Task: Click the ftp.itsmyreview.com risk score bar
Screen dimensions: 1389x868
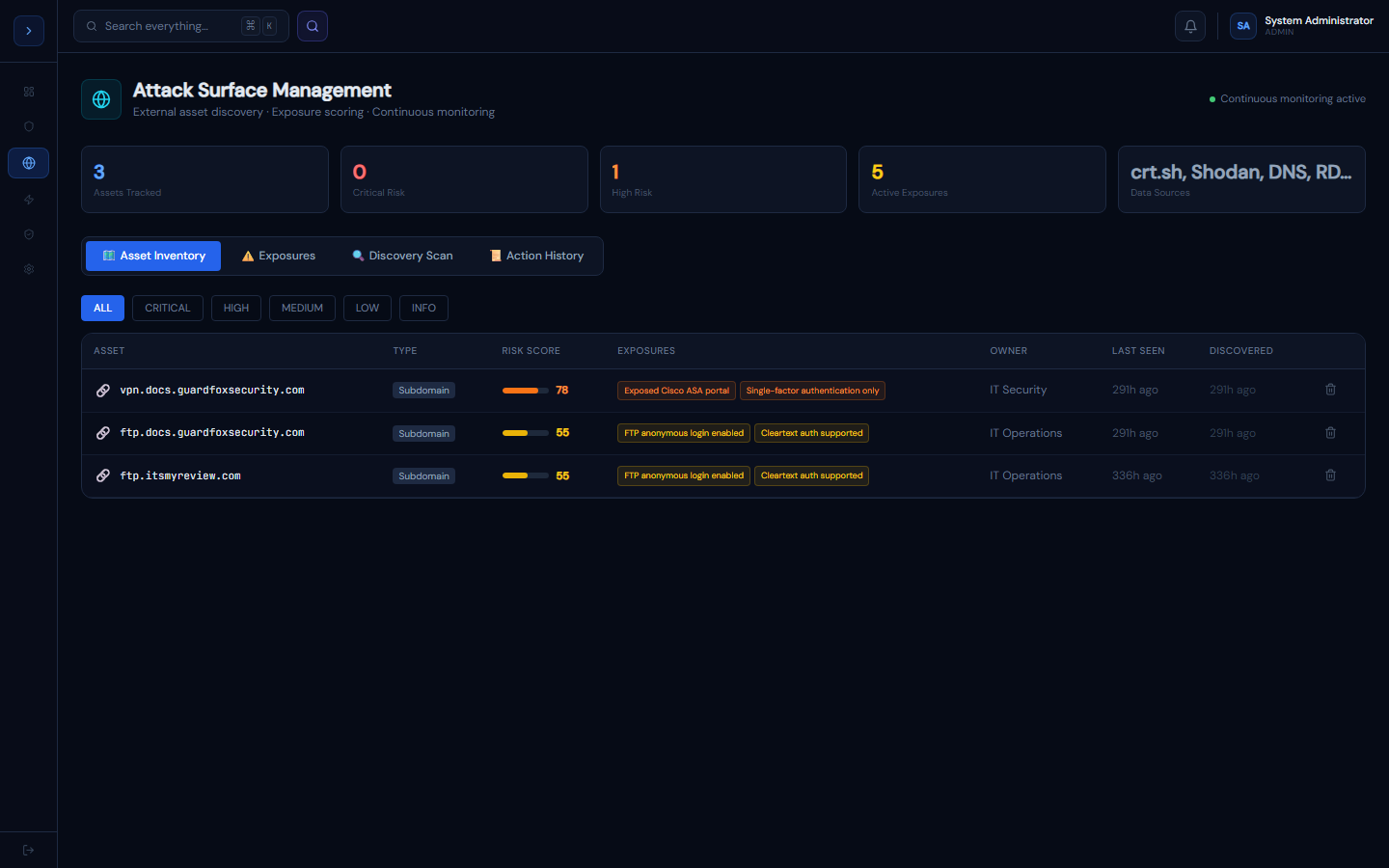Action: (526, 475)
